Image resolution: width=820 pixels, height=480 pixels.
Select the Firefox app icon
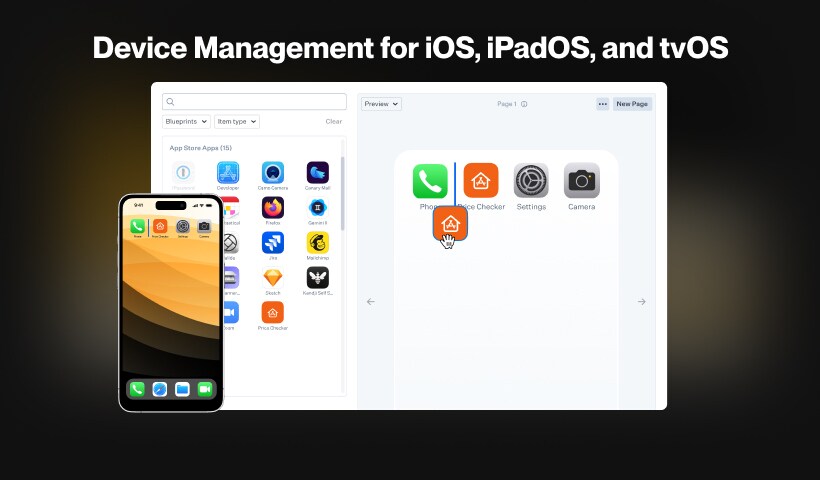(x=273, y=208)
